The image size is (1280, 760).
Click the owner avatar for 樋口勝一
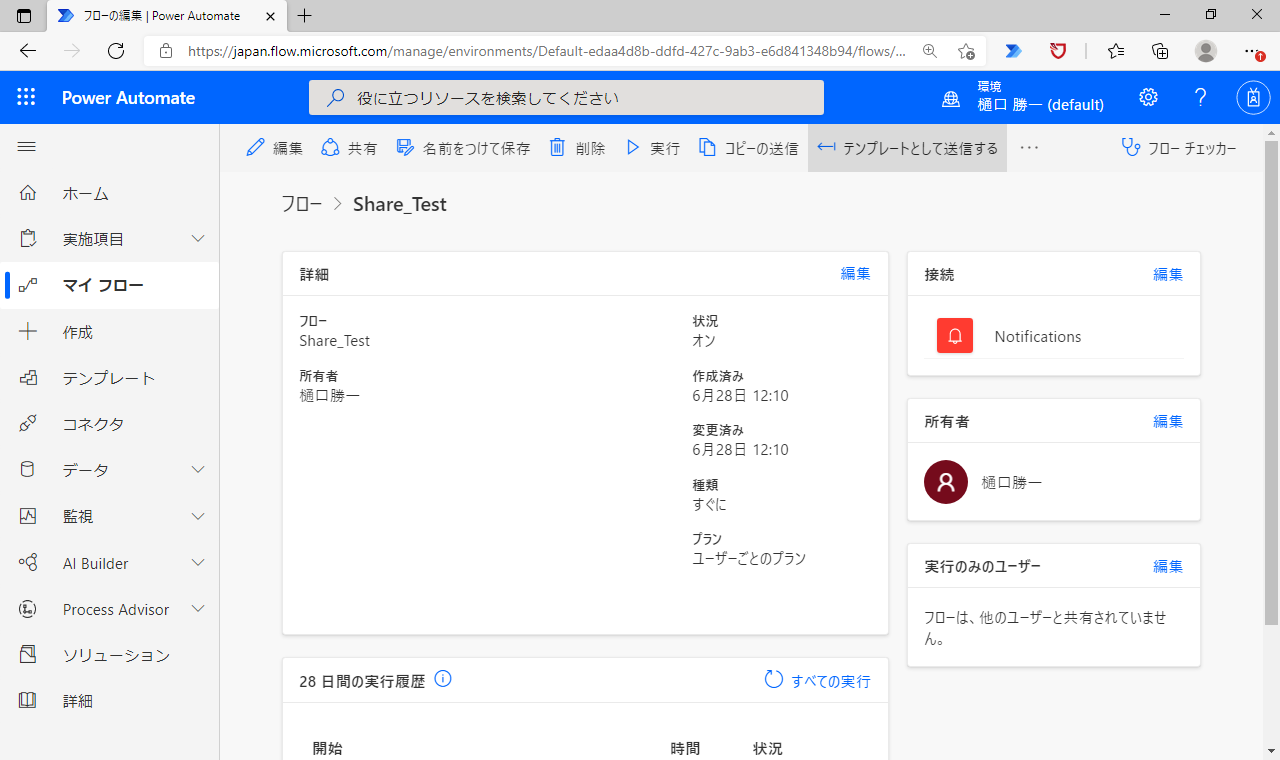(x=946, y=482)
